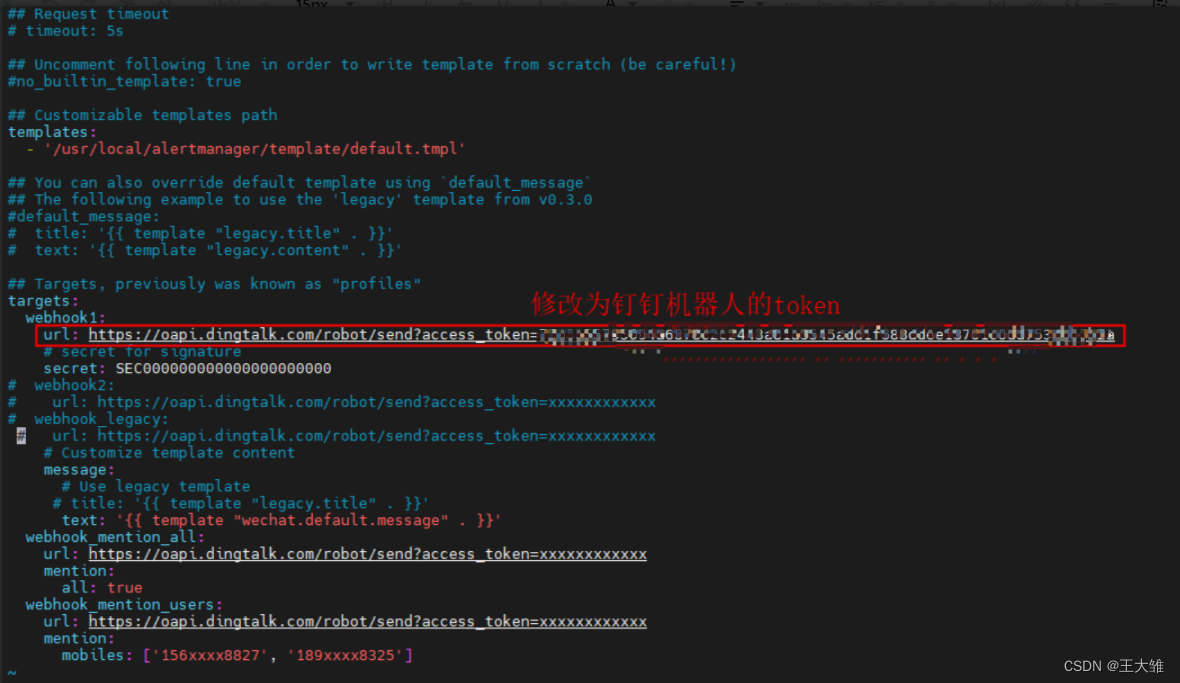The height and width of the screenshot is (683, 1180).
Task: Click the '## Request timeout' comment line
Action: [88, 14]
